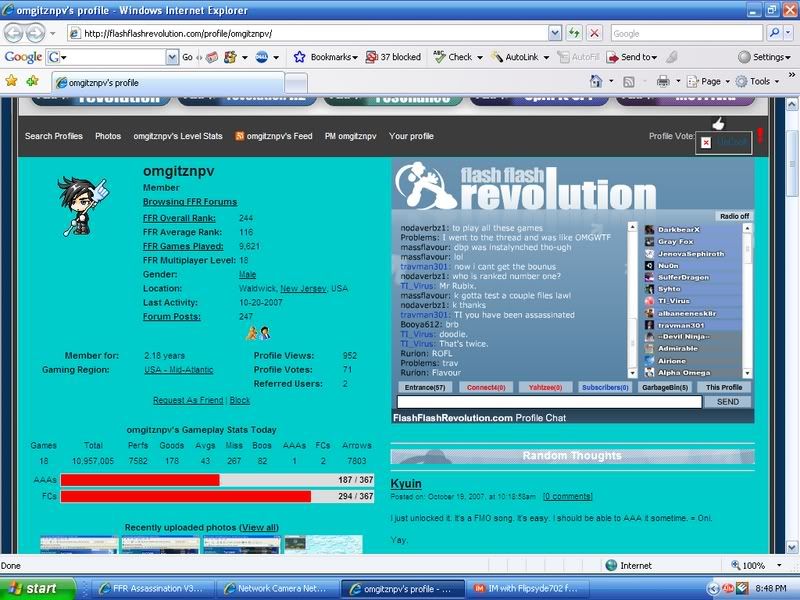Image resolution: width=800 pixels, height=600 pixels.
Task: Open FFR Assassination V3 taskbar window
Action: [x=145, y=588]
